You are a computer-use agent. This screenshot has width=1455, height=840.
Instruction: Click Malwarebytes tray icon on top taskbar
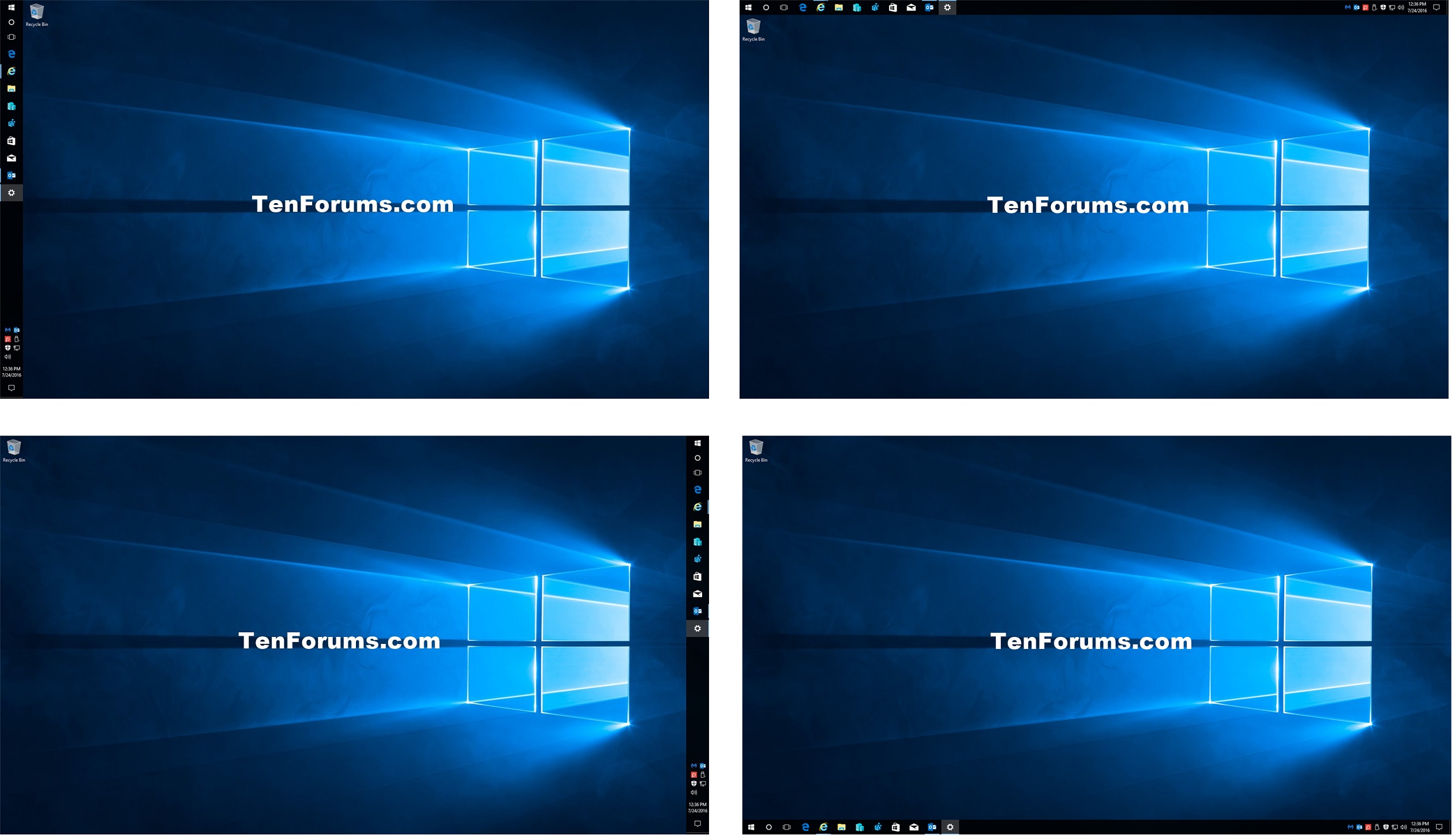point(1348,7)
